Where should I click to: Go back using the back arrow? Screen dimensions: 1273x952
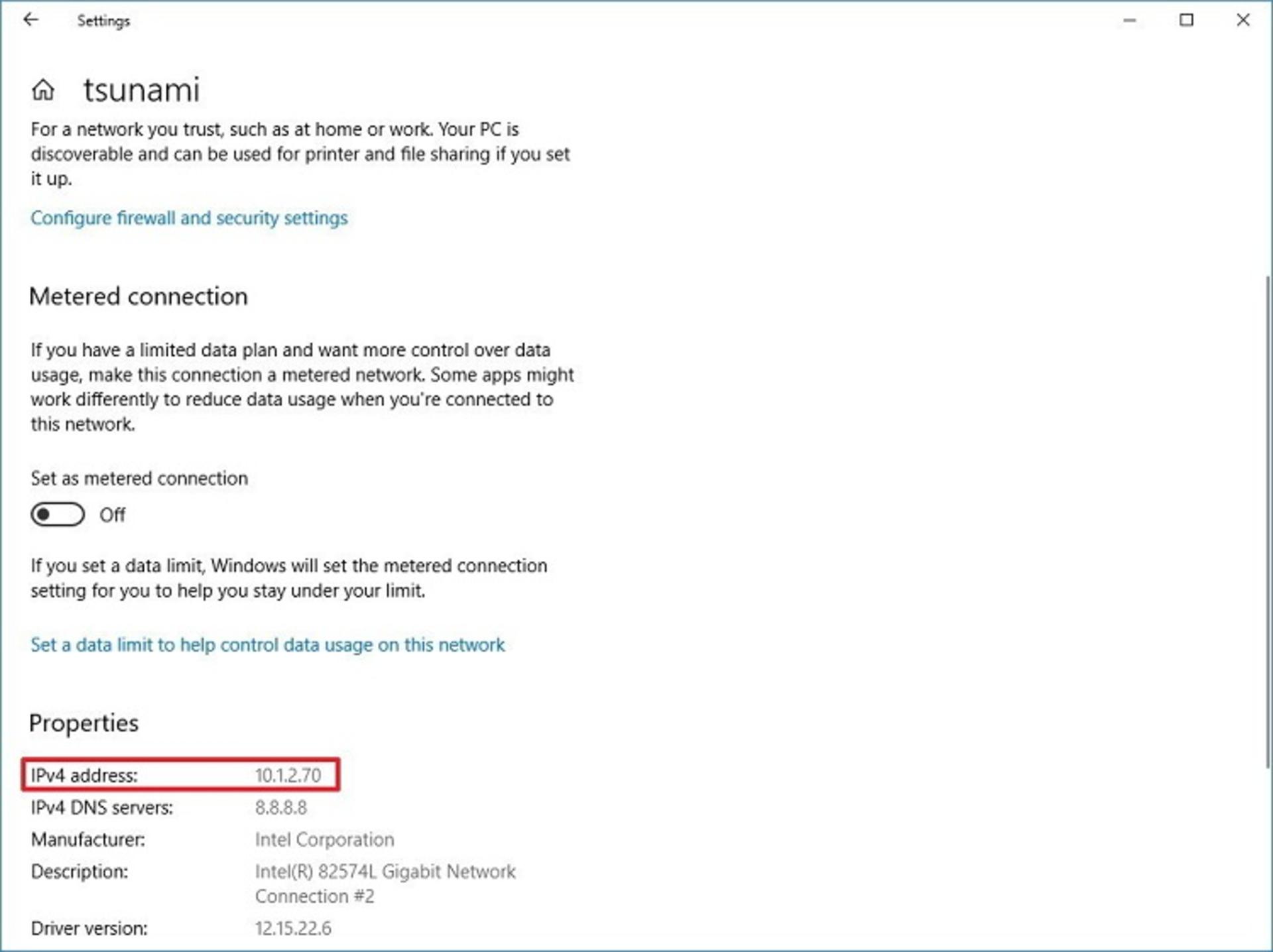pos(30,20)
